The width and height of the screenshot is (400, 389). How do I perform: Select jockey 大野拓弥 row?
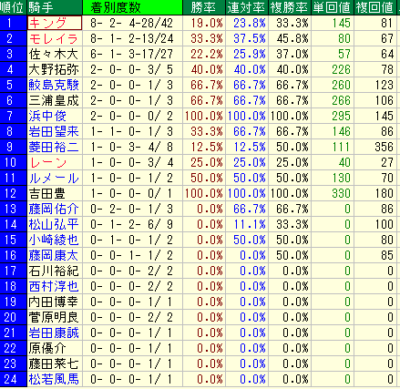point(54,70)
